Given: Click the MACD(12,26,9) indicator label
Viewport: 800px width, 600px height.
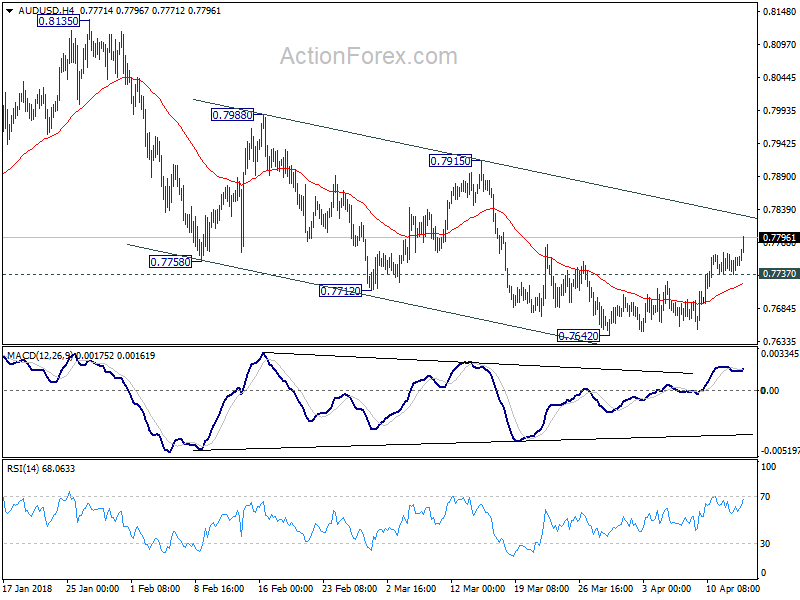Looking at the screenshot, I should [40, 356].
